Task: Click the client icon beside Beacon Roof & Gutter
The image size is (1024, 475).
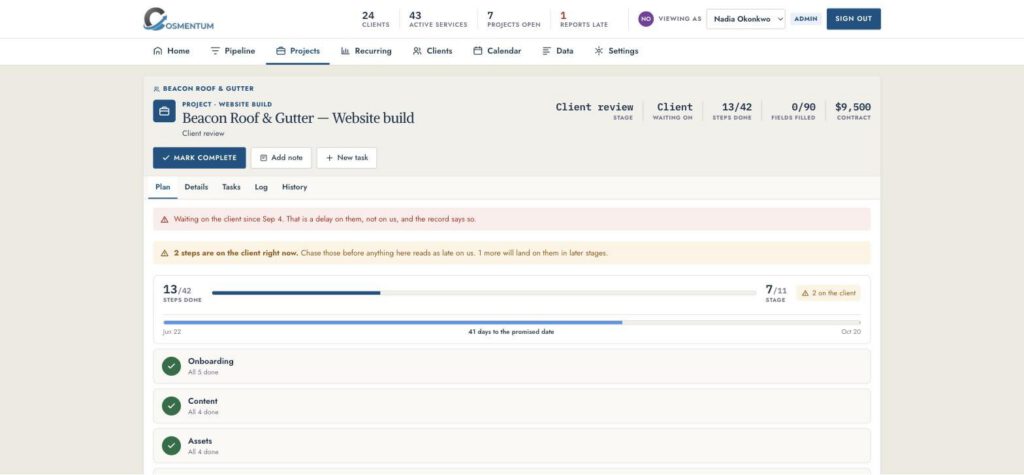Action: [x=157, y=89]
